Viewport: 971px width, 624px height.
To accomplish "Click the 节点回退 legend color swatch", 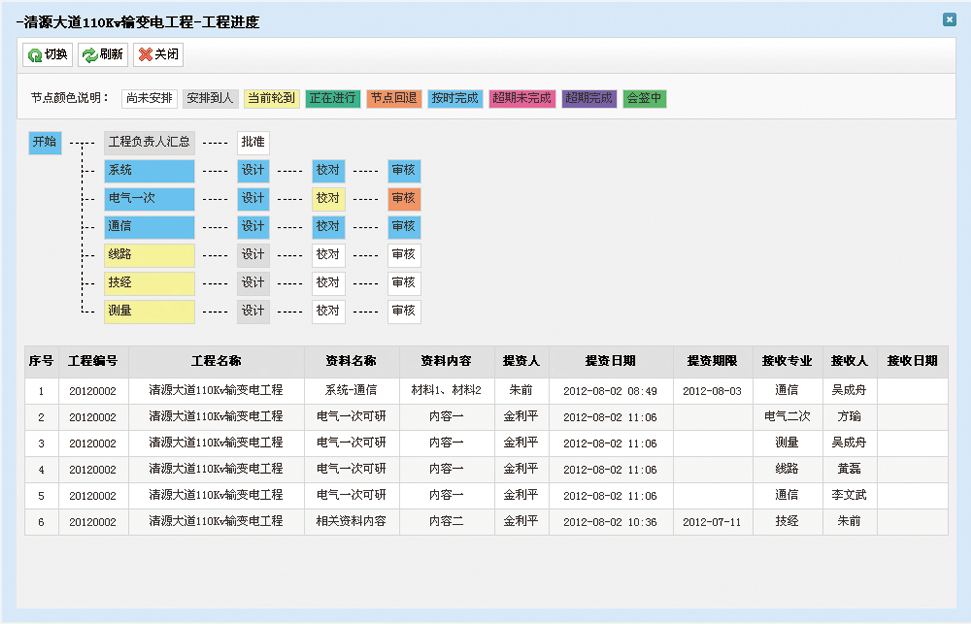I will (394, 99).
